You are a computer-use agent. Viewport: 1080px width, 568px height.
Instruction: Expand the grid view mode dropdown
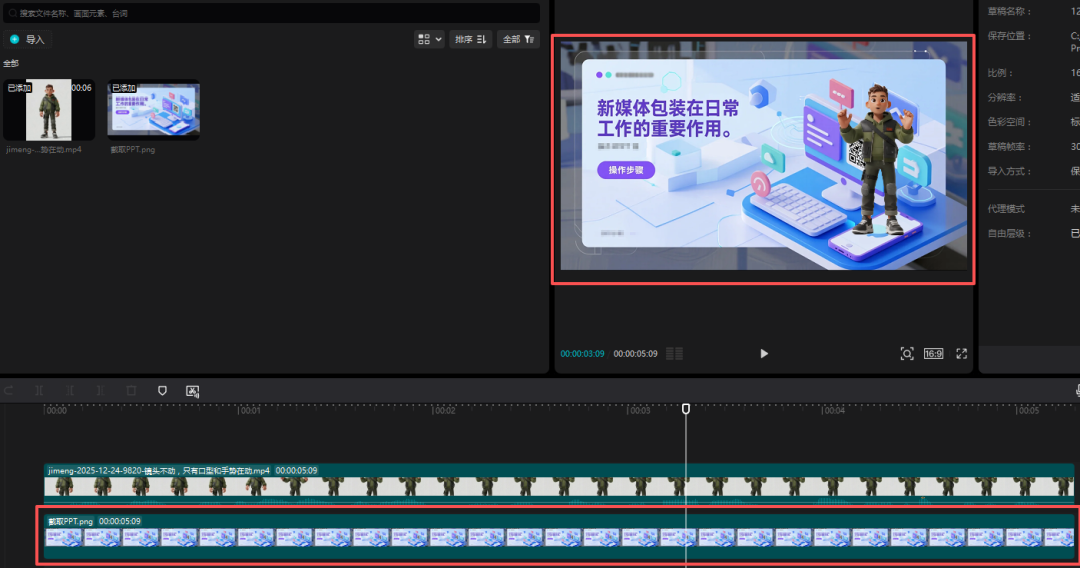[x=430, y=39]
